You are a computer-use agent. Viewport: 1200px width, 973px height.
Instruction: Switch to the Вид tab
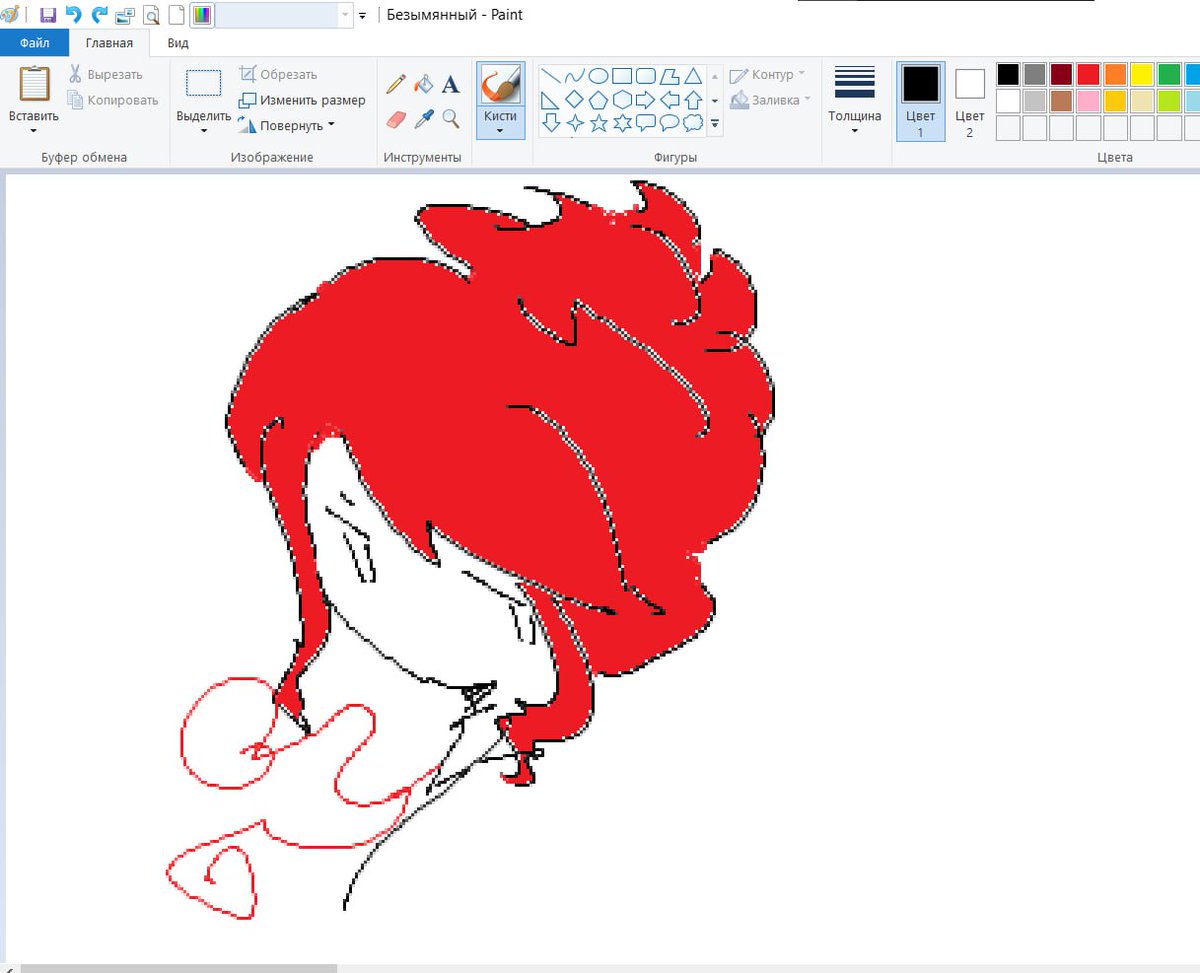[178, 43]
